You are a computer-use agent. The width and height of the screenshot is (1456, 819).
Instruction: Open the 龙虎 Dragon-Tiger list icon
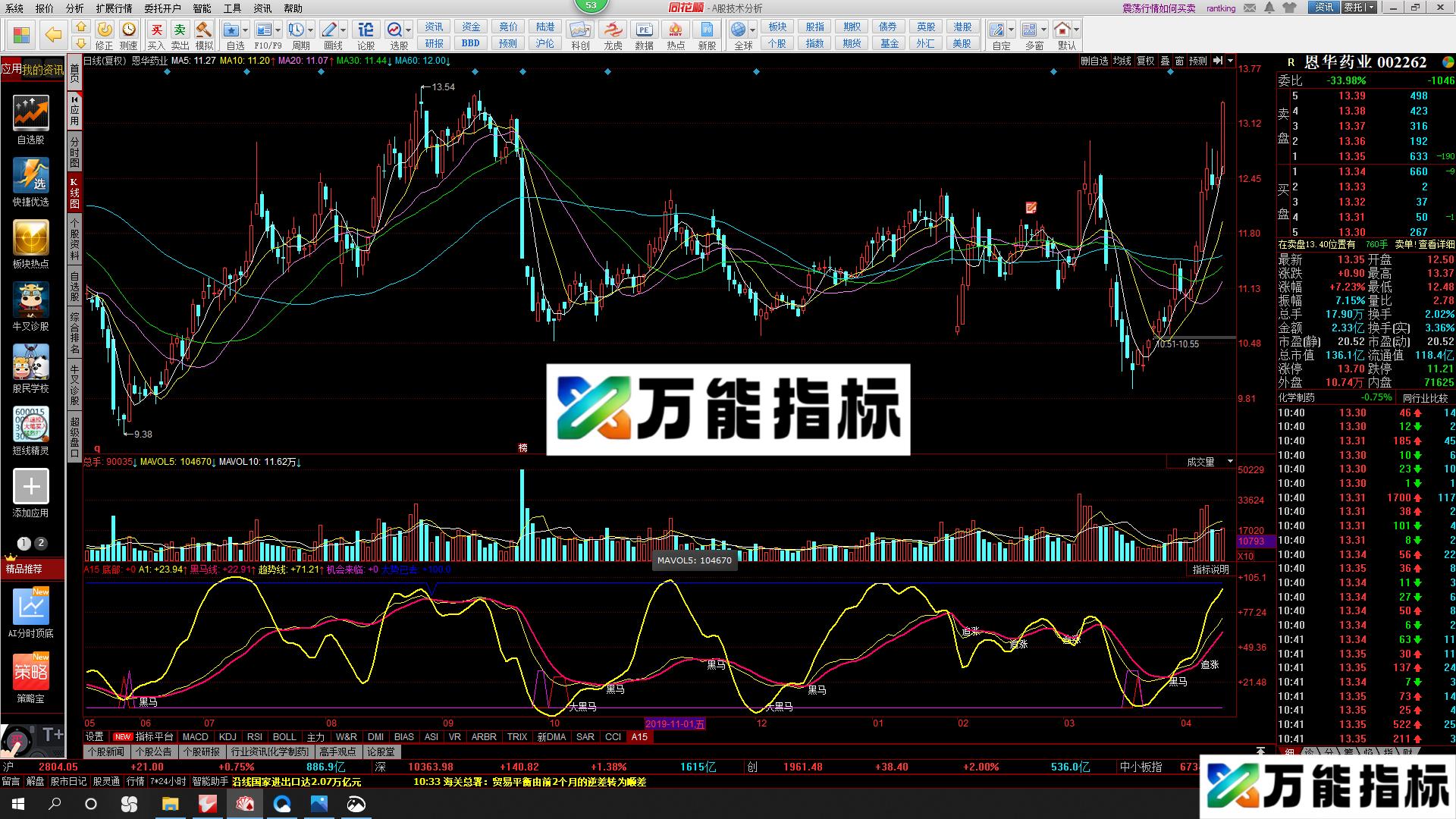click(x=611, y=30)
